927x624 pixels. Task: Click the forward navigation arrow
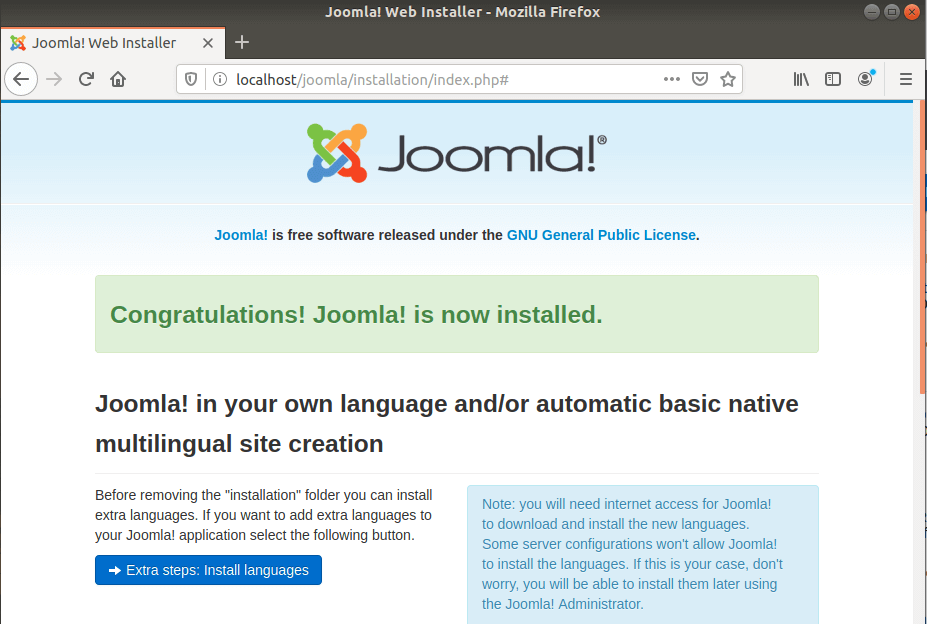coord(54,79)
